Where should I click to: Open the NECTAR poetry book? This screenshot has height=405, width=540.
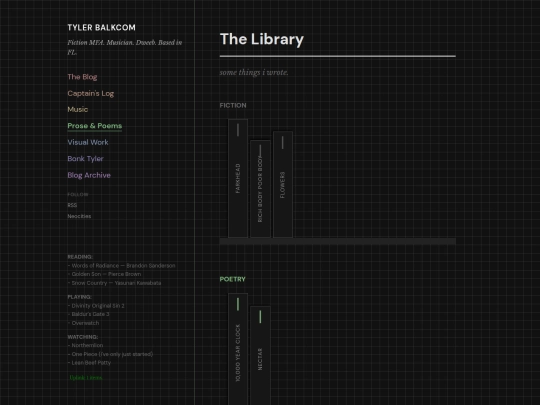point(260,355)
